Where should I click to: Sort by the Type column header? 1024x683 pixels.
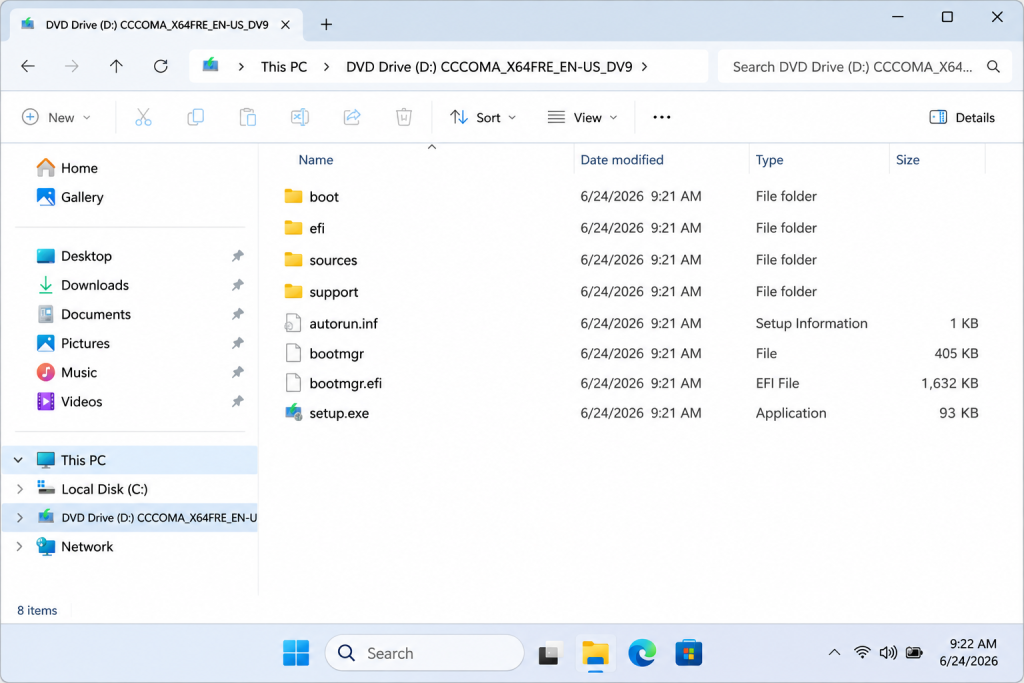tap(769, 160)
